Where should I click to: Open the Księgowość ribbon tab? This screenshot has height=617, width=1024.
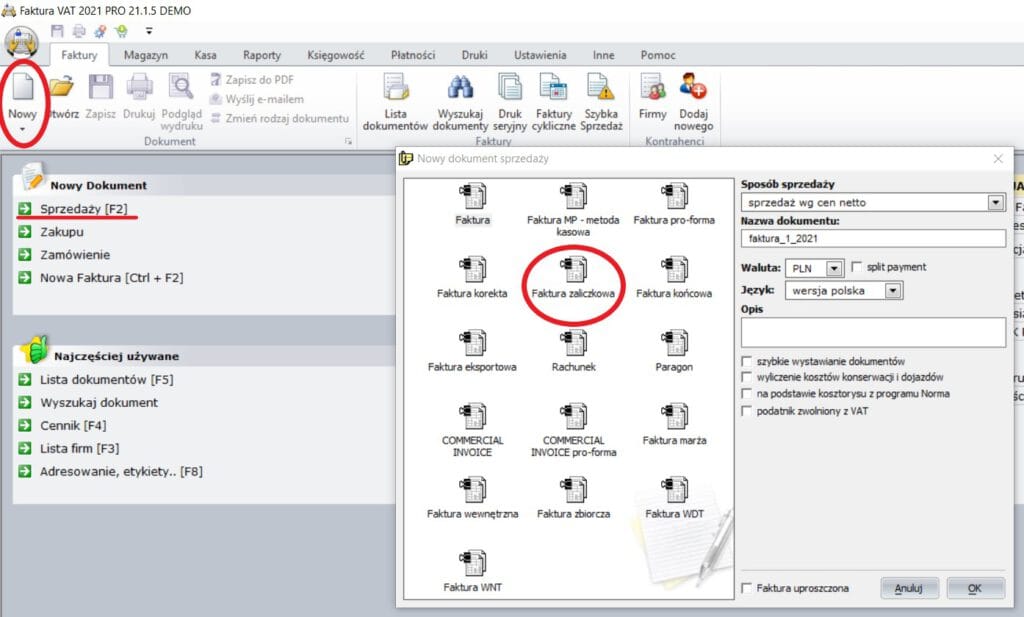click(334, 55)
